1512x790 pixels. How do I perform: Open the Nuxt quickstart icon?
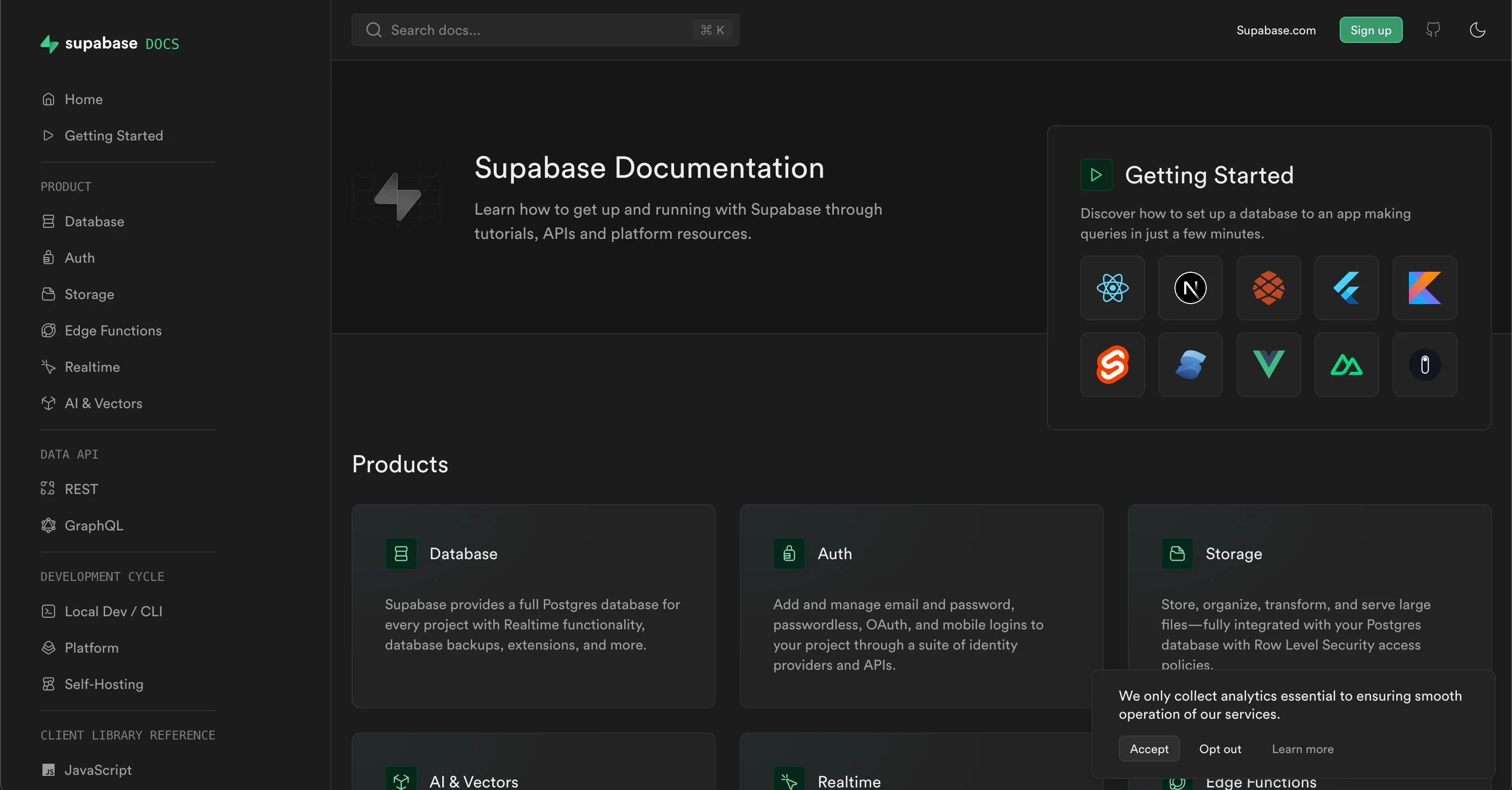click(1346, 365)
